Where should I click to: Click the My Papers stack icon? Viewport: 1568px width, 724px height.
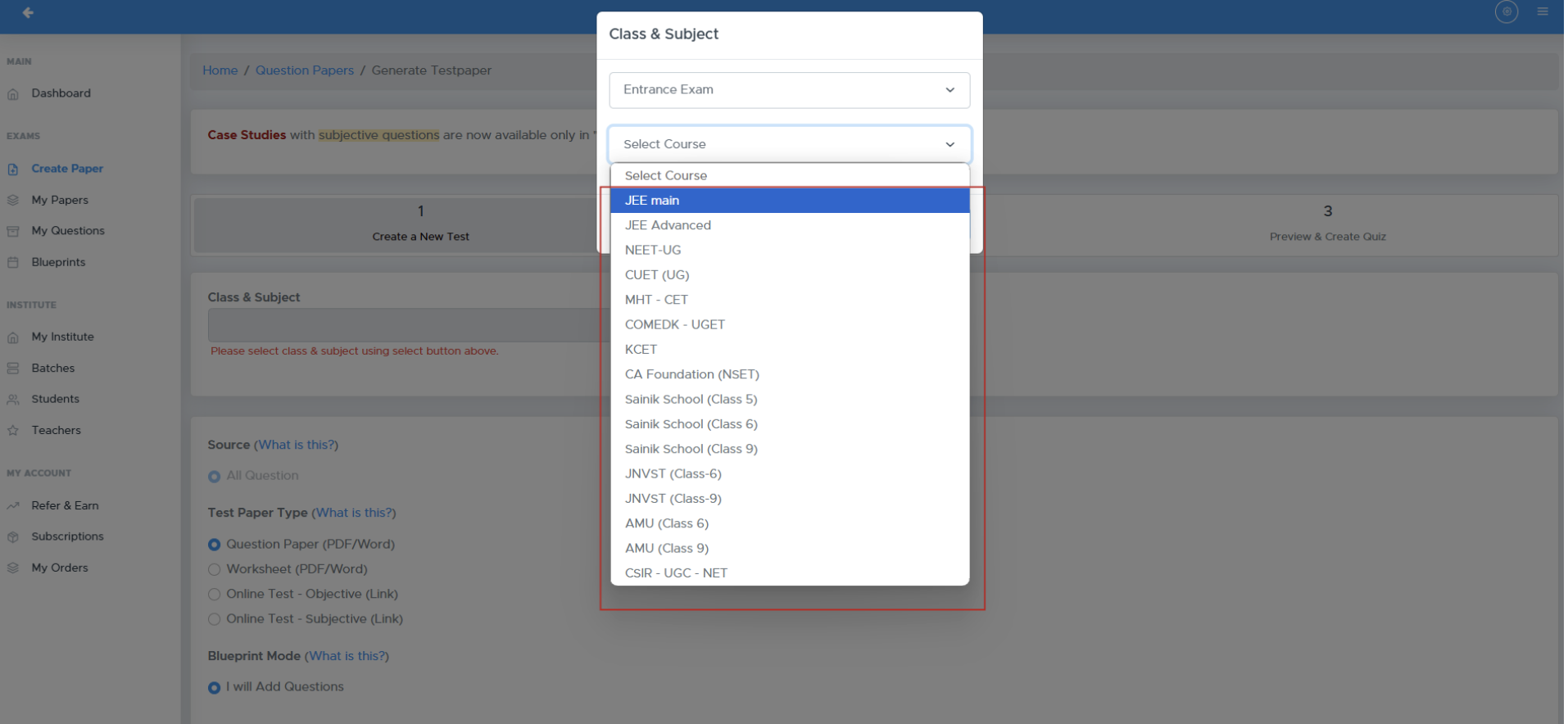(x=13, y=200)
